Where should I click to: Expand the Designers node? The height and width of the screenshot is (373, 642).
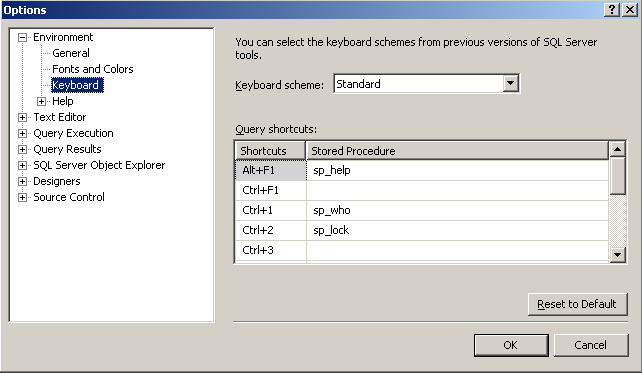tap(23, 181)
